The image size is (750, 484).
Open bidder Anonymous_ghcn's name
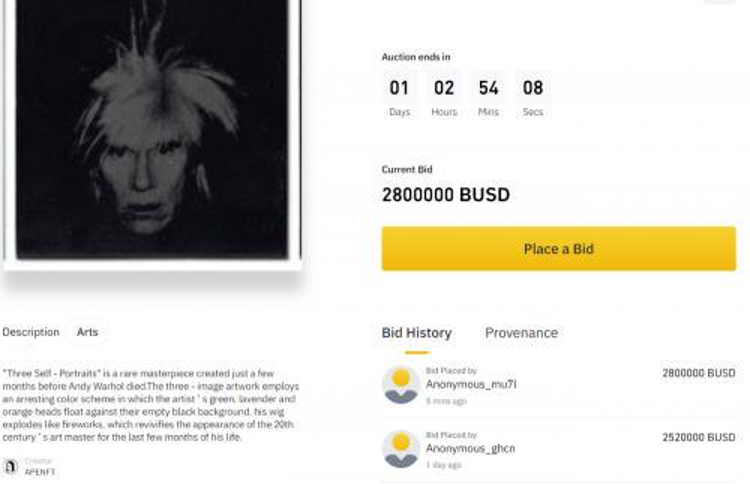coord(473,448)
